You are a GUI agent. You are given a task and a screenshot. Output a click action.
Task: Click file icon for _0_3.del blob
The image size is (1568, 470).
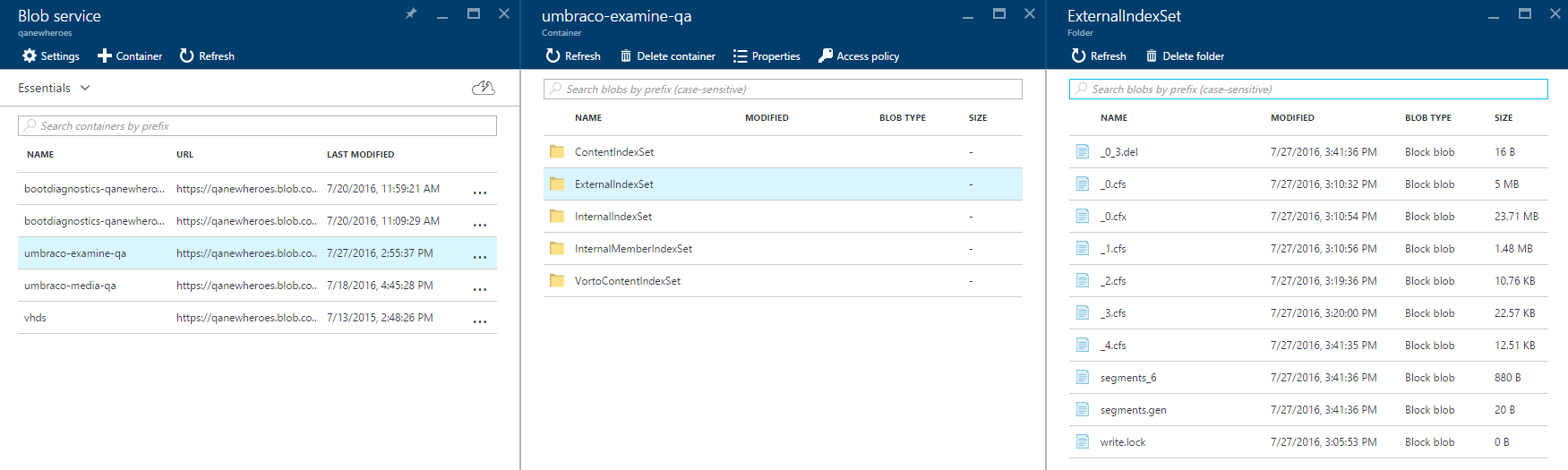[1083, 151]
